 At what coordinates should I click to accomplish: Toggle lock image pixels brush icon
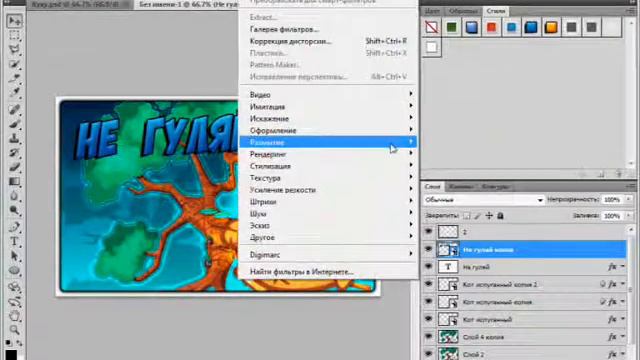(x=478, y=216)
